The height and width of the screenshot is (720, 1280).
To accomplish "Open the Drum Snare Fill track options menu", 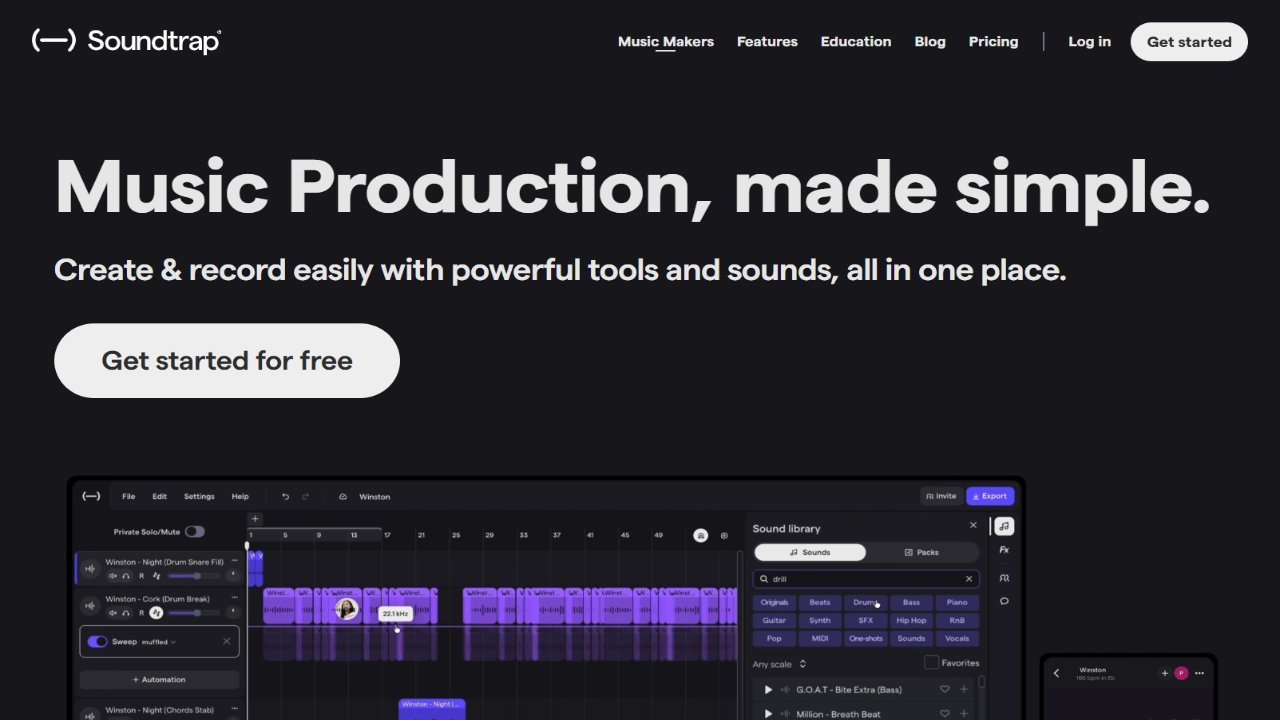I will pyautogui.click(x=234, y=561).
